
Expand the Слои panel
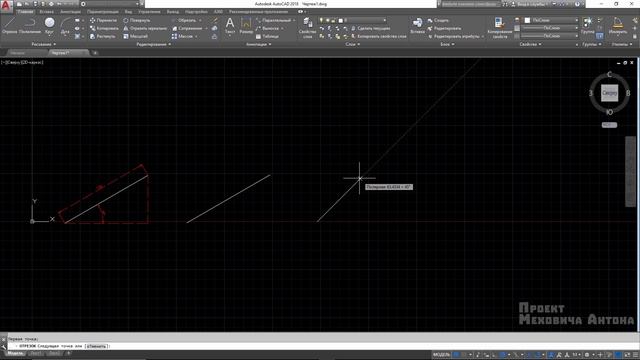[x=352, y=44]
